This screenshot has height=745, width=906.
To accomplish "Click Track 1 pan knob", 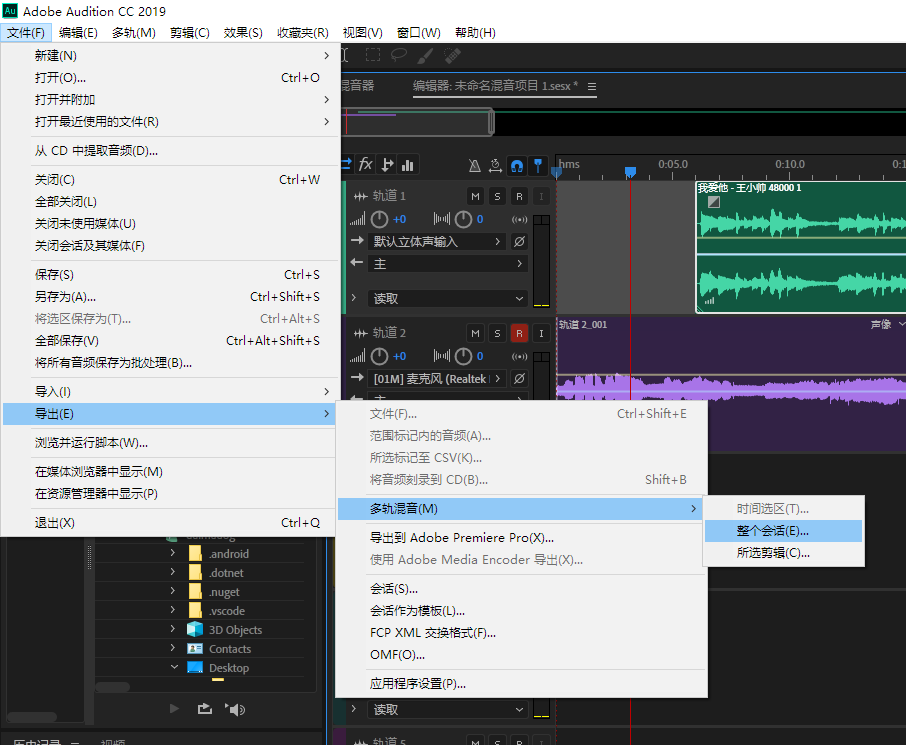I will click(463, 220).
